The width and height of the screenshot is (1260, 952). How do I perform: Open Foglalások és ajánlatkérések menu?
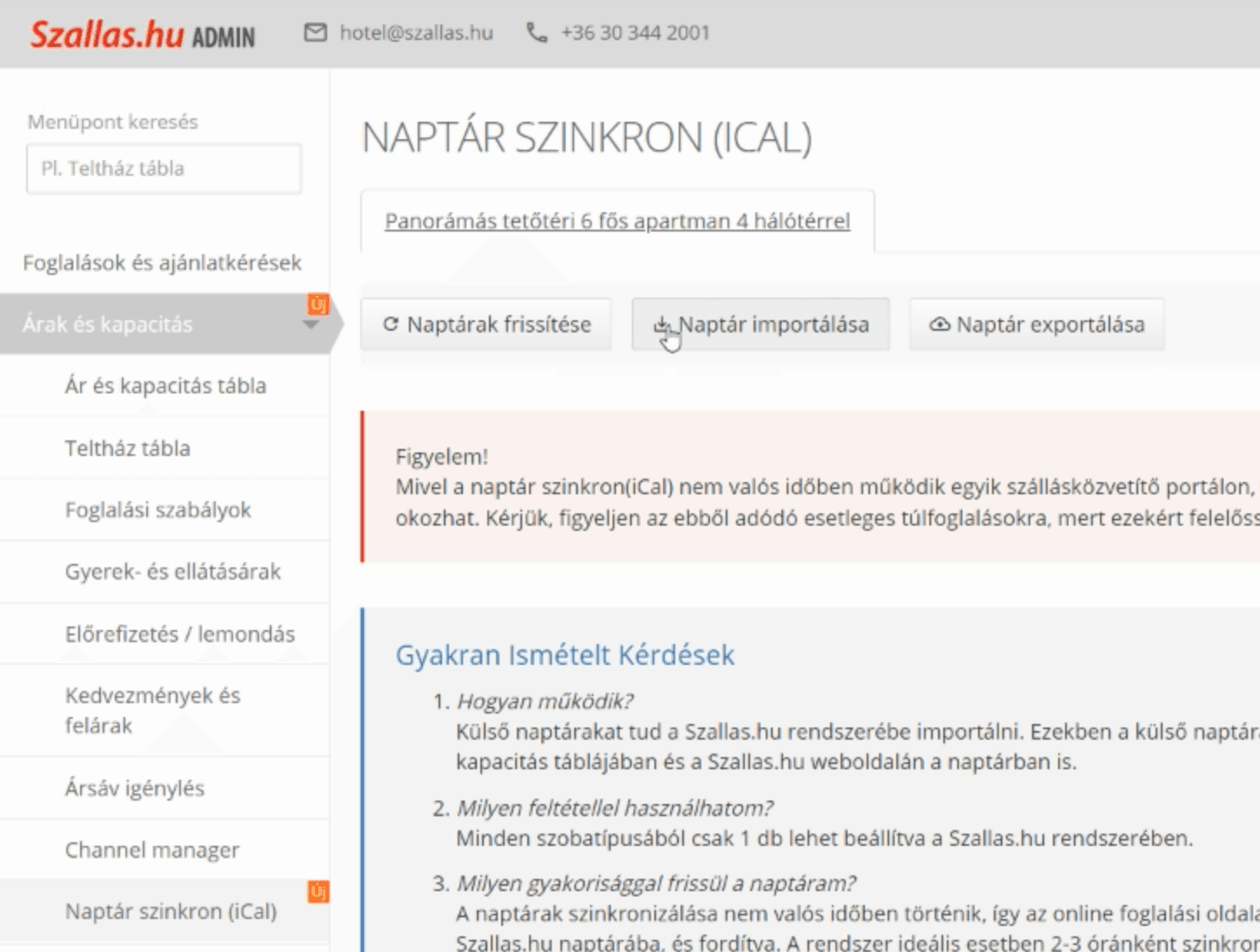point(164,263)
